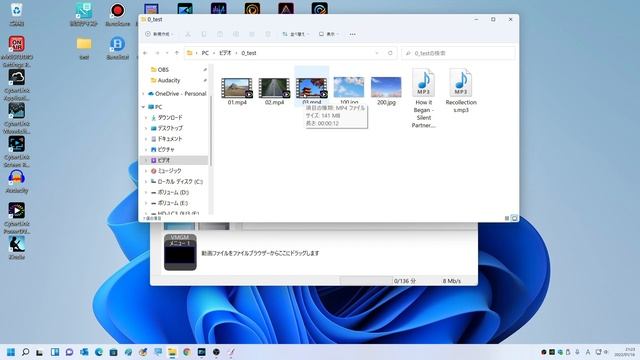Refresh the 0_test folder view
This screenshot has height=360, width=640.
(x=390, y=53)
